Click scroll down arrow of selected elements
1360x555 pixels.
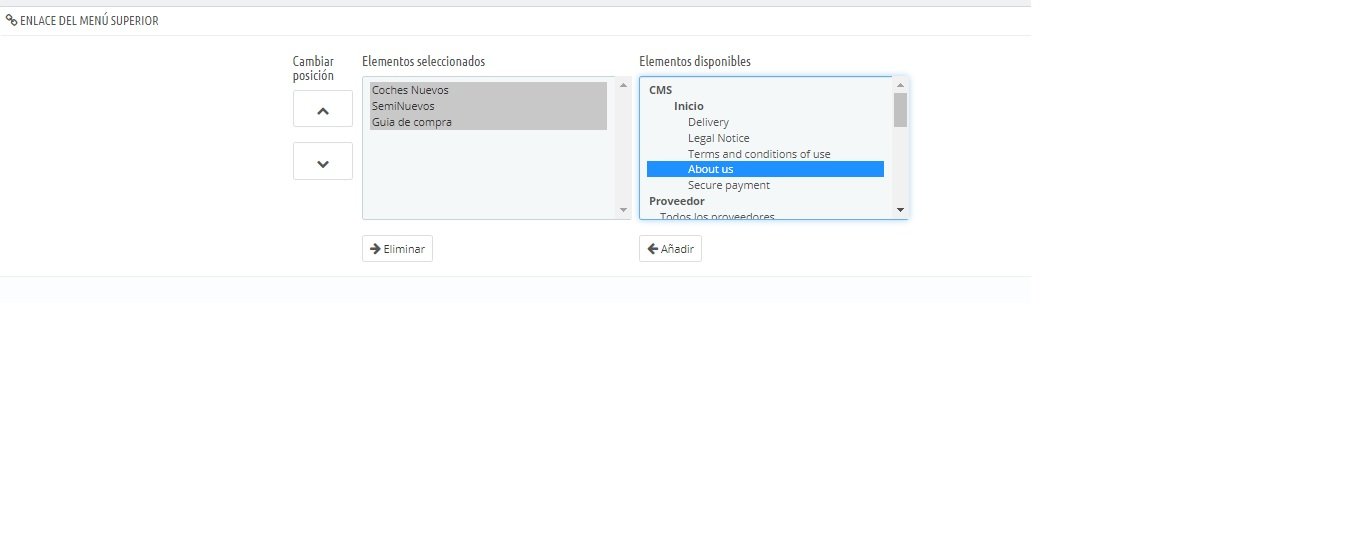coord(623,210)
